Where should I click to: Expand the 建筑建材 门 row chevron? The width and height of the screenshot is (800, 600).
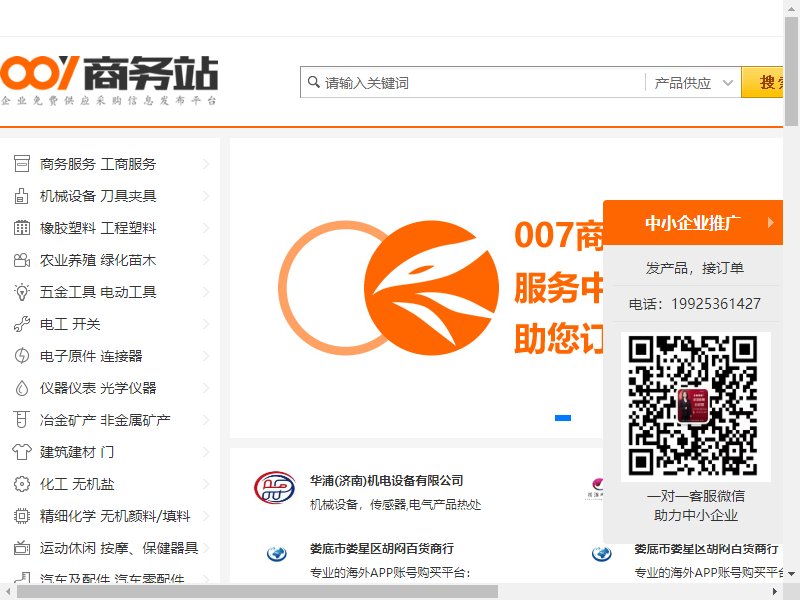206,452
